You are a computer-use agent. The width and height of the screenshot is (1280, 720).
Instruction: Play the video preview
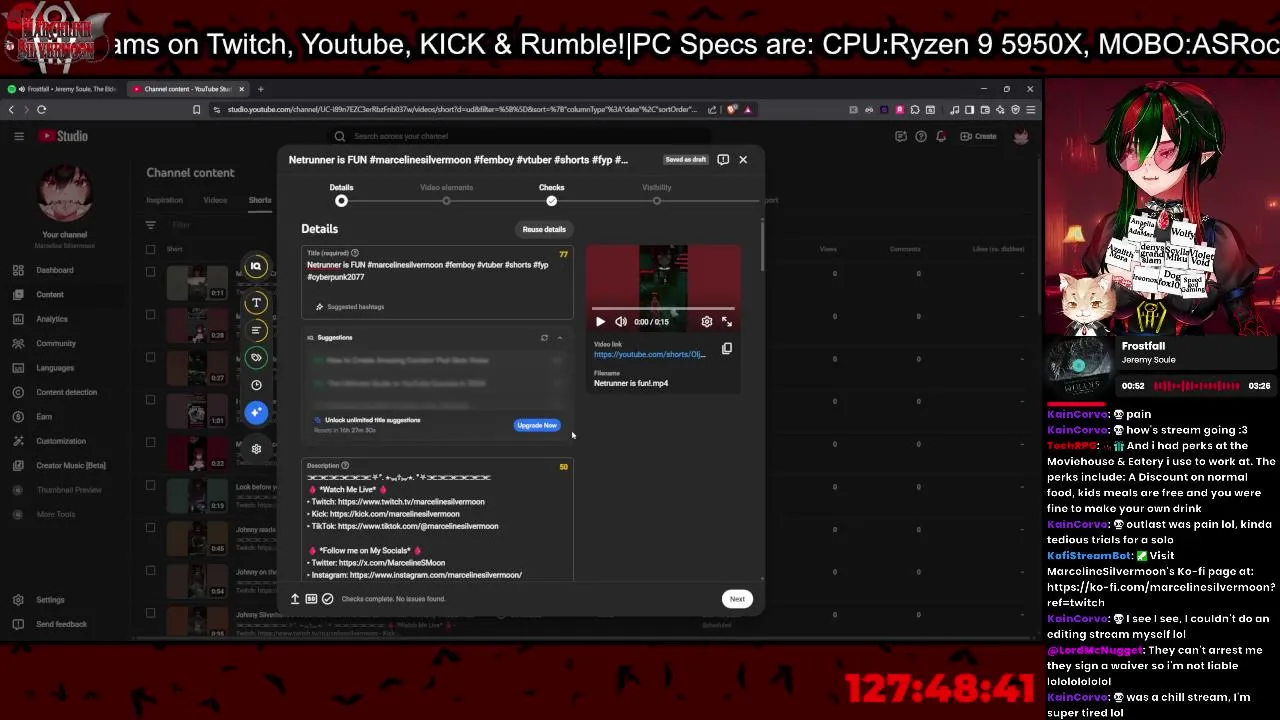tap(600, 322)
